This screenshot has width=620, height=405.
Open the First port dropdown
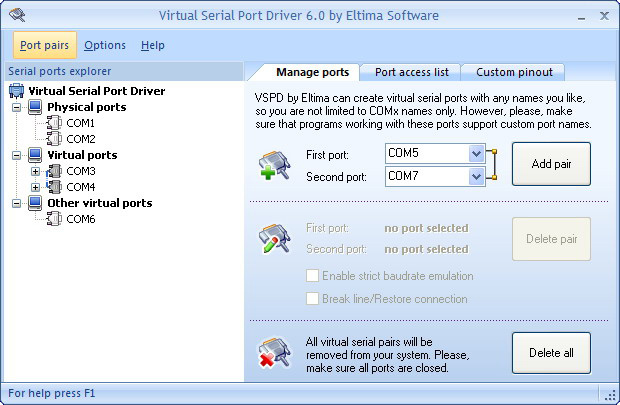[476, 153]
